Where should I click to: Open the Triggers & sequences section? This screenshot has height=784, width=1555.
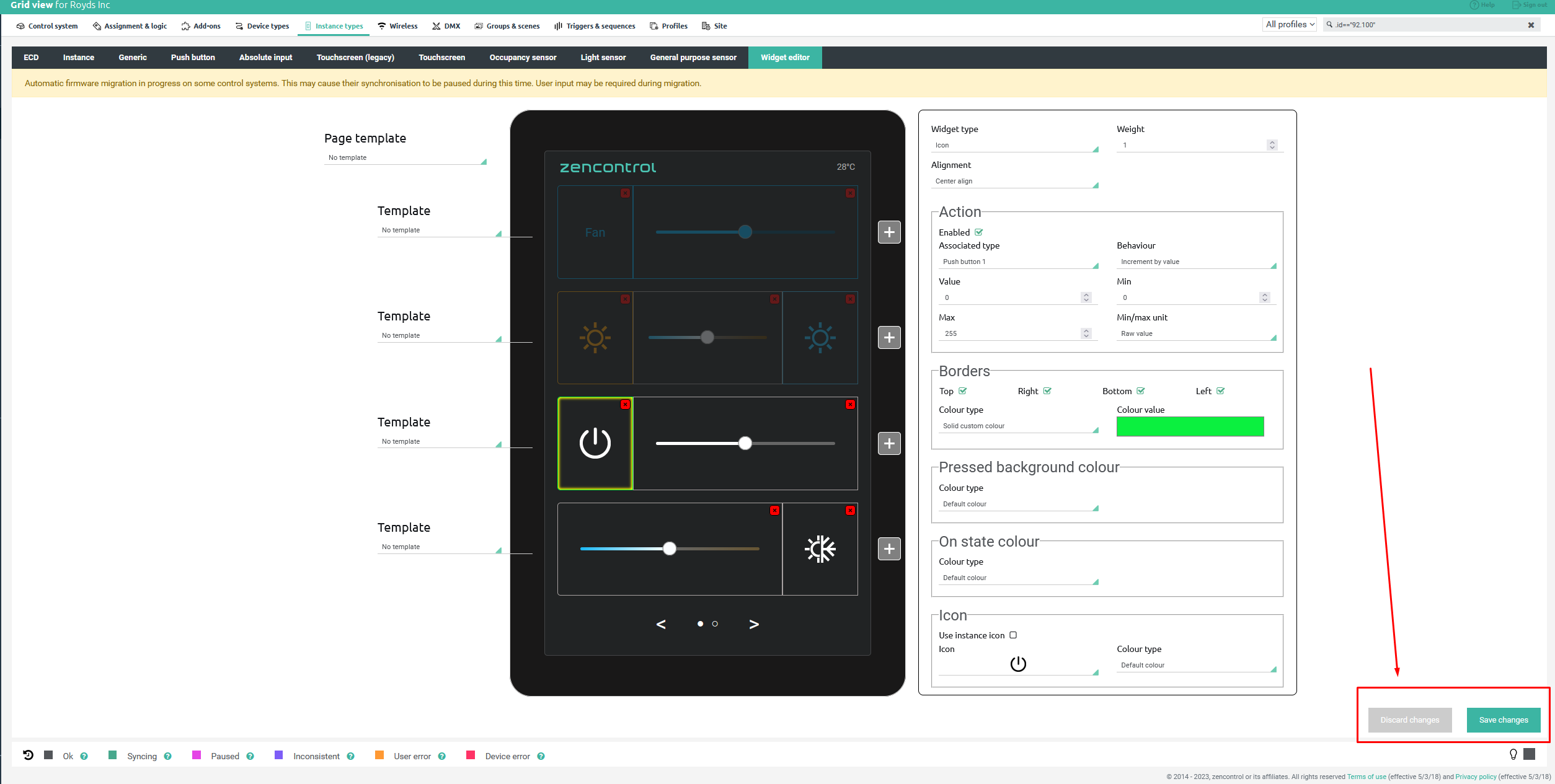(x=600, y=25)
